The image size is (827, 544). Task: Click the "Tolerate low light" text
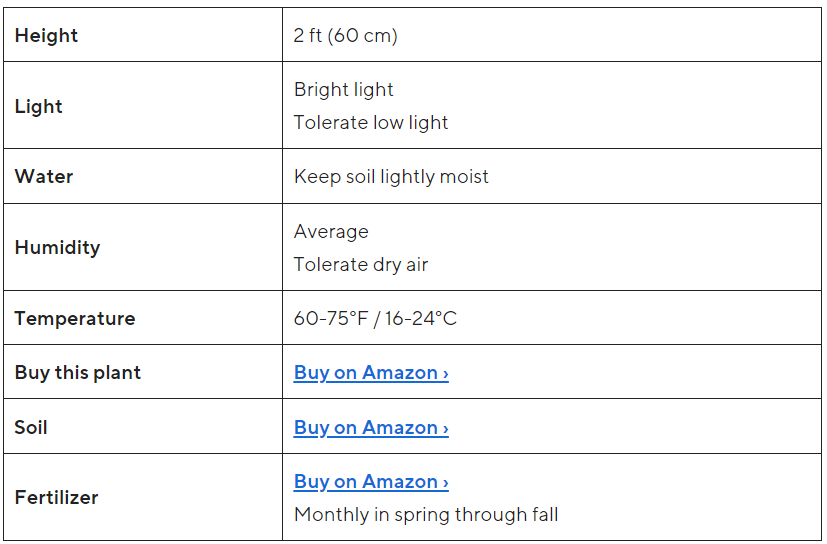pos(371,123)
